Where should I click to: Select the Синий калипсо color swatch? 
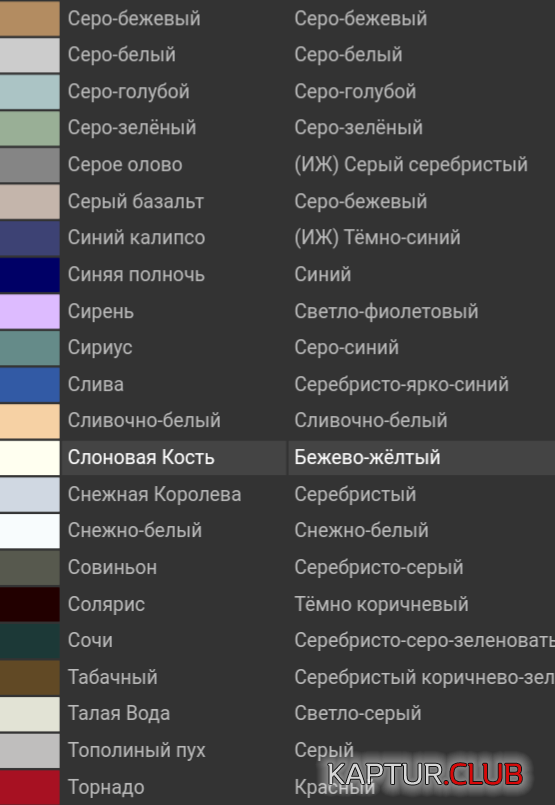[30, 238]
